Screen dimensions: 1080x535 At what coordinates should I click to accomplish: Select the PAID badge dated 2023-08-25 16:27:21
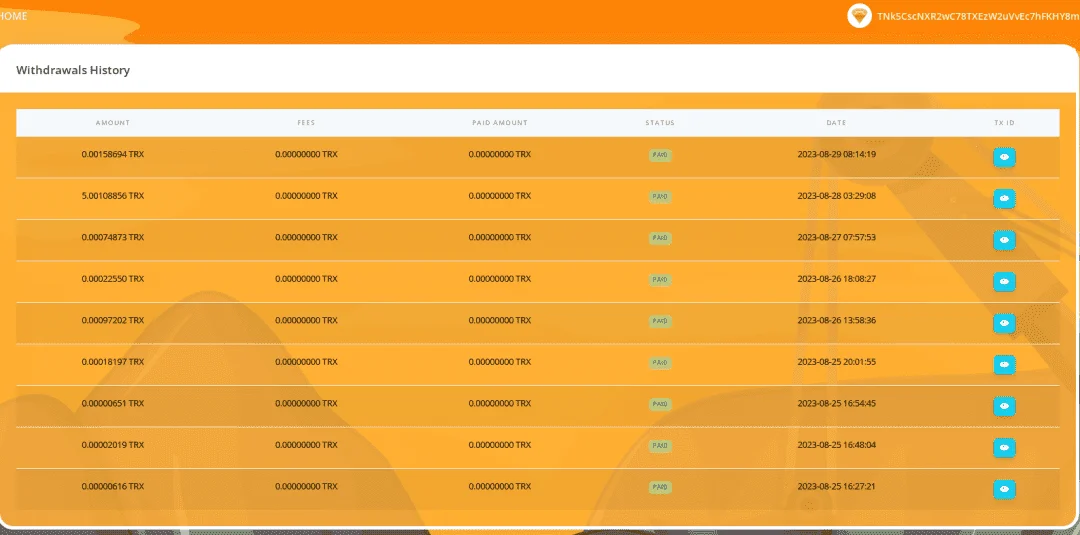(x=660, y=487)
